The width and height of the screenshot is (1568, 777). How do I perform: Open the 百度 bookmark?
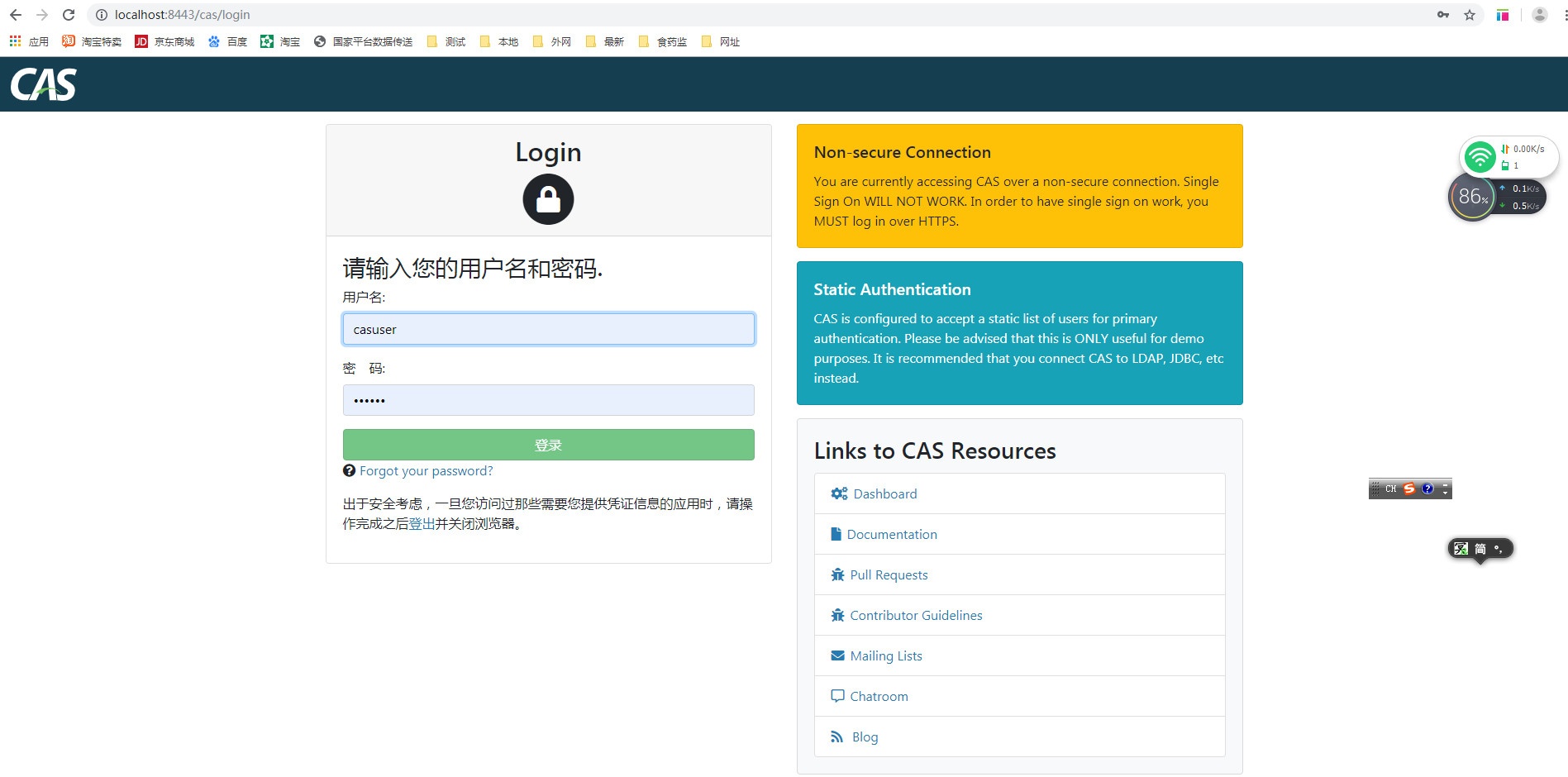pyautogui.click(x=227, y=41)
